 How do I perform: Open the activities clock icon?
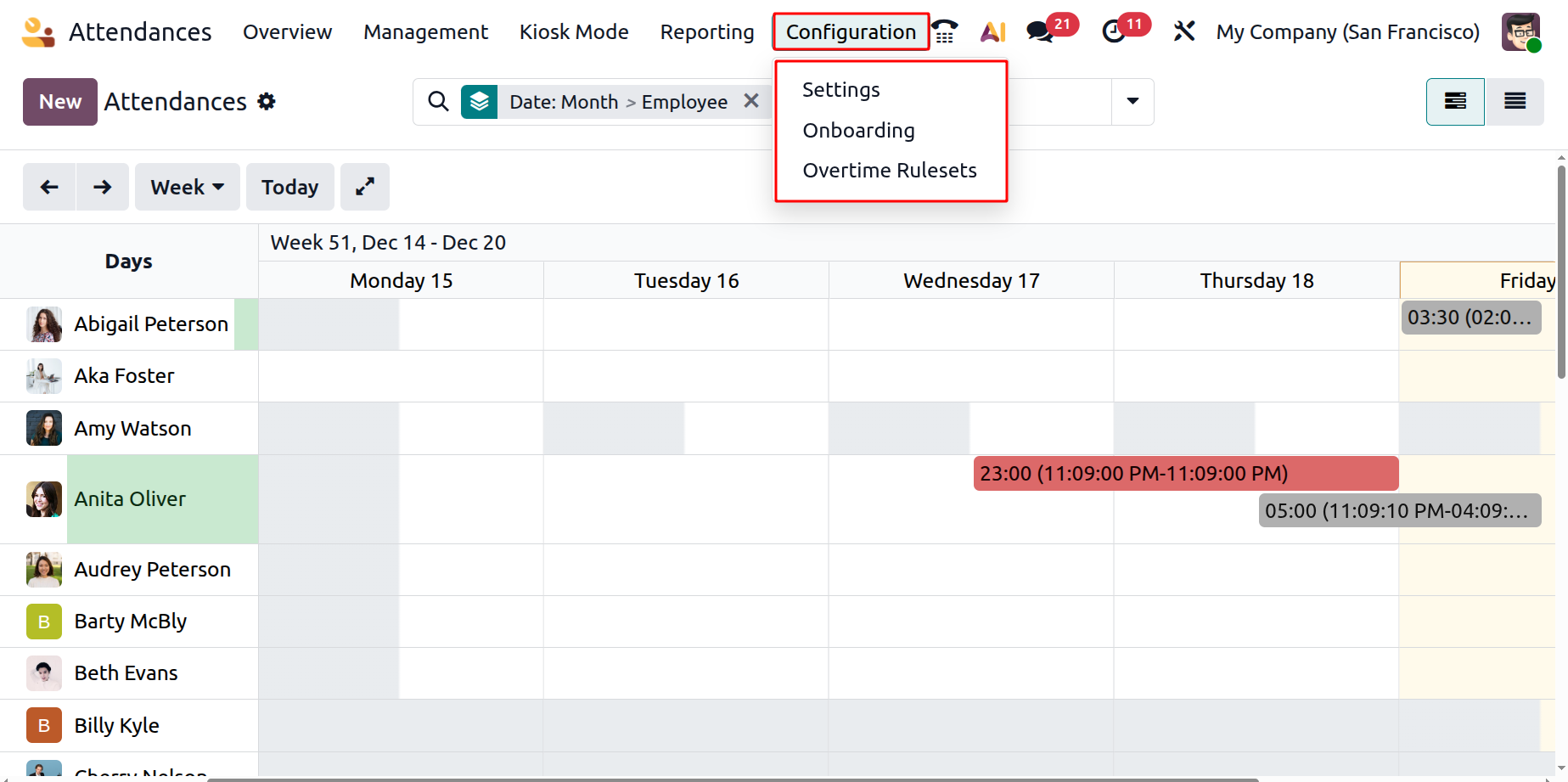[x=1114, y=32]
